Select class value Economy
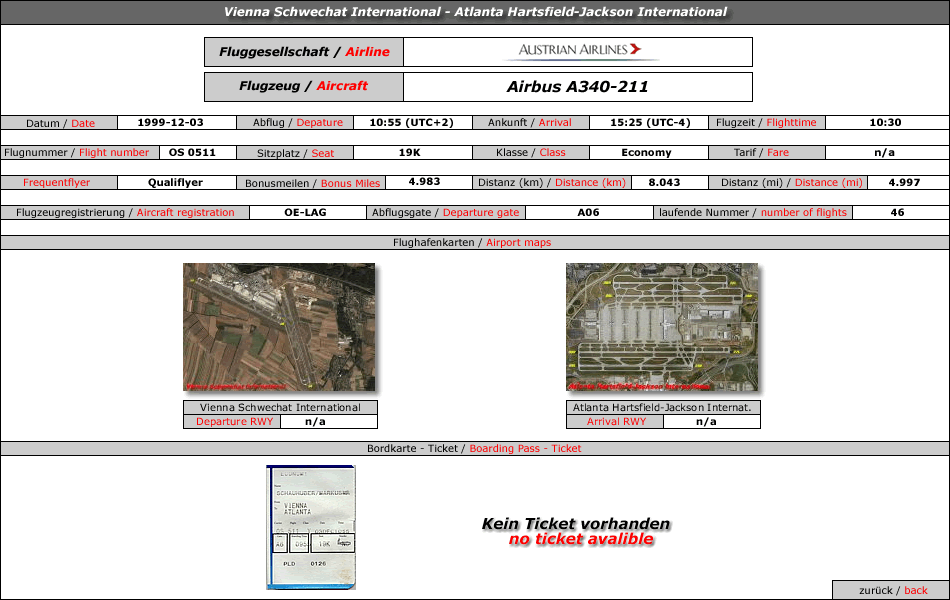Screen dimensions: 950x600 (646, 153)
